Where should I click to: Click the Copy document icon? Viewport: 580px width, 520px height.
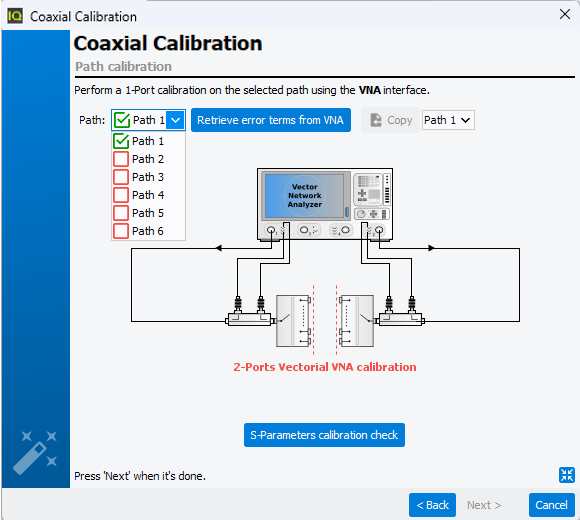[376, 120]
